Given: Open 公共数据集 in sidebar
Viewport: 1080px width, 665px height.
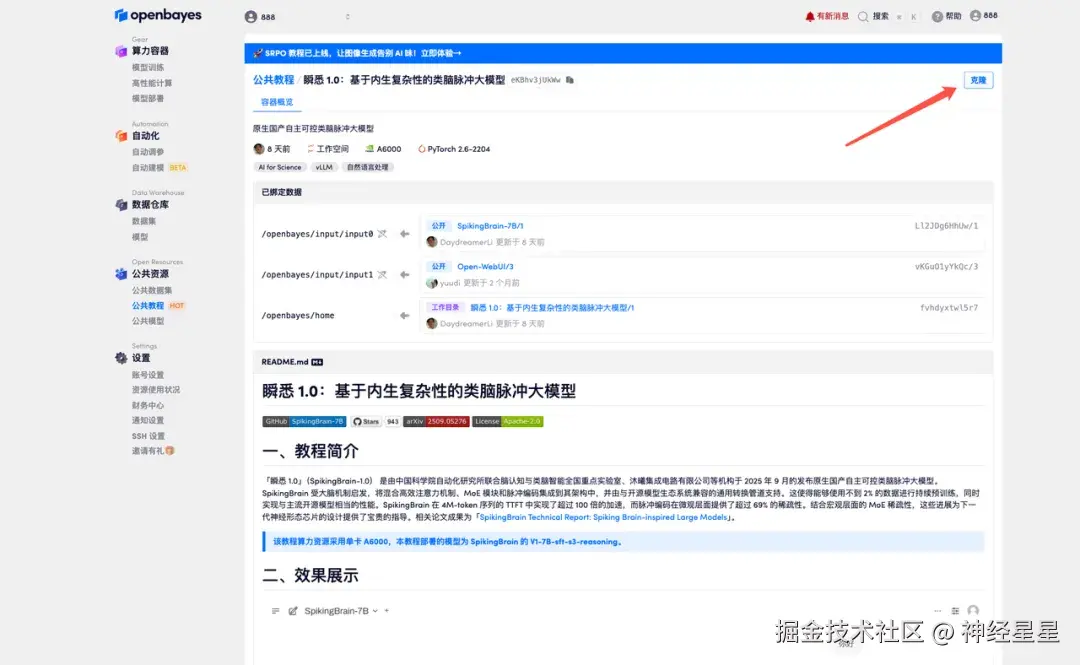Looking at the screenshot, I should point(152,290).
